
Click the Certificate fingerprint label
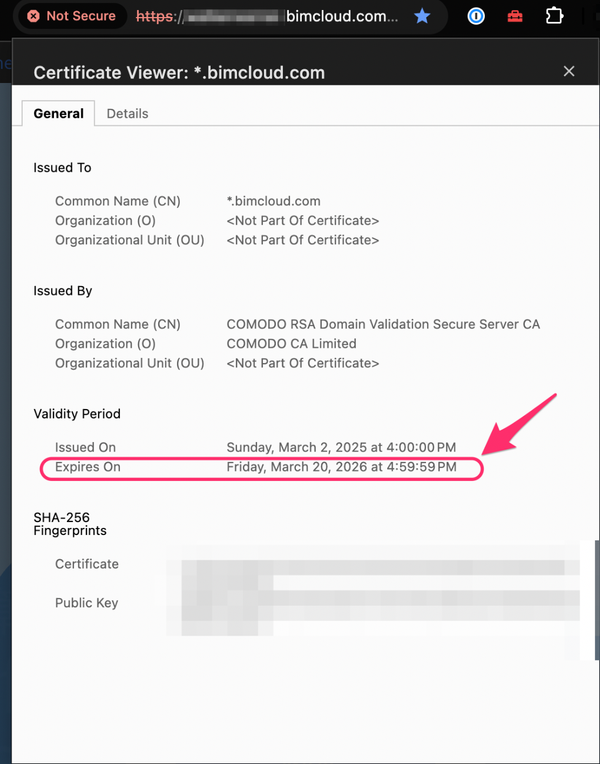(x=87, y=564)
